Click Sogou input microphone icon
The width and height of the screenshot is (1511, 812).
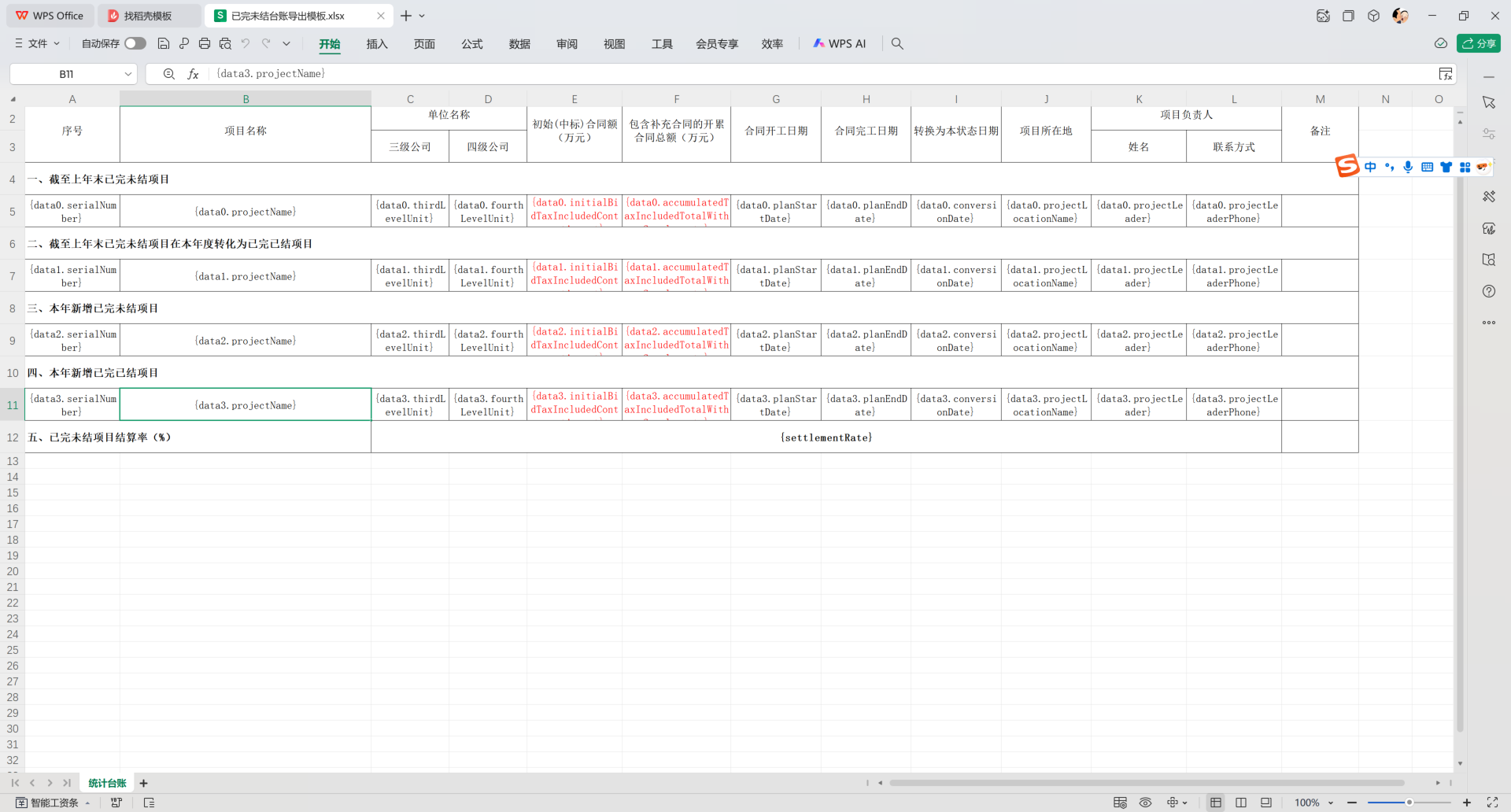[1408, 167]
